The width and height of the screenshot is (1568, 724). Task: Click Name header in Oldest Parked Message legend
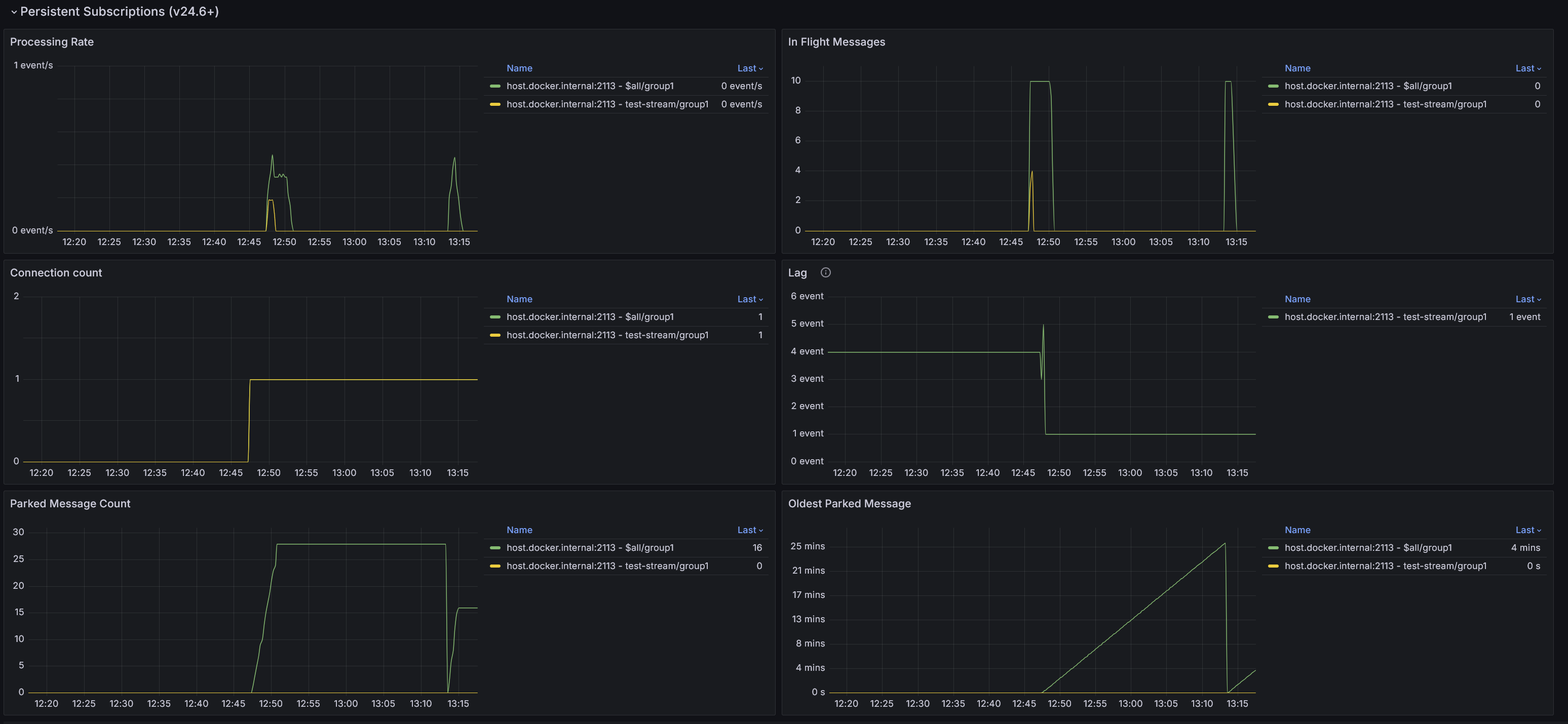click(x=1297, y=530)
